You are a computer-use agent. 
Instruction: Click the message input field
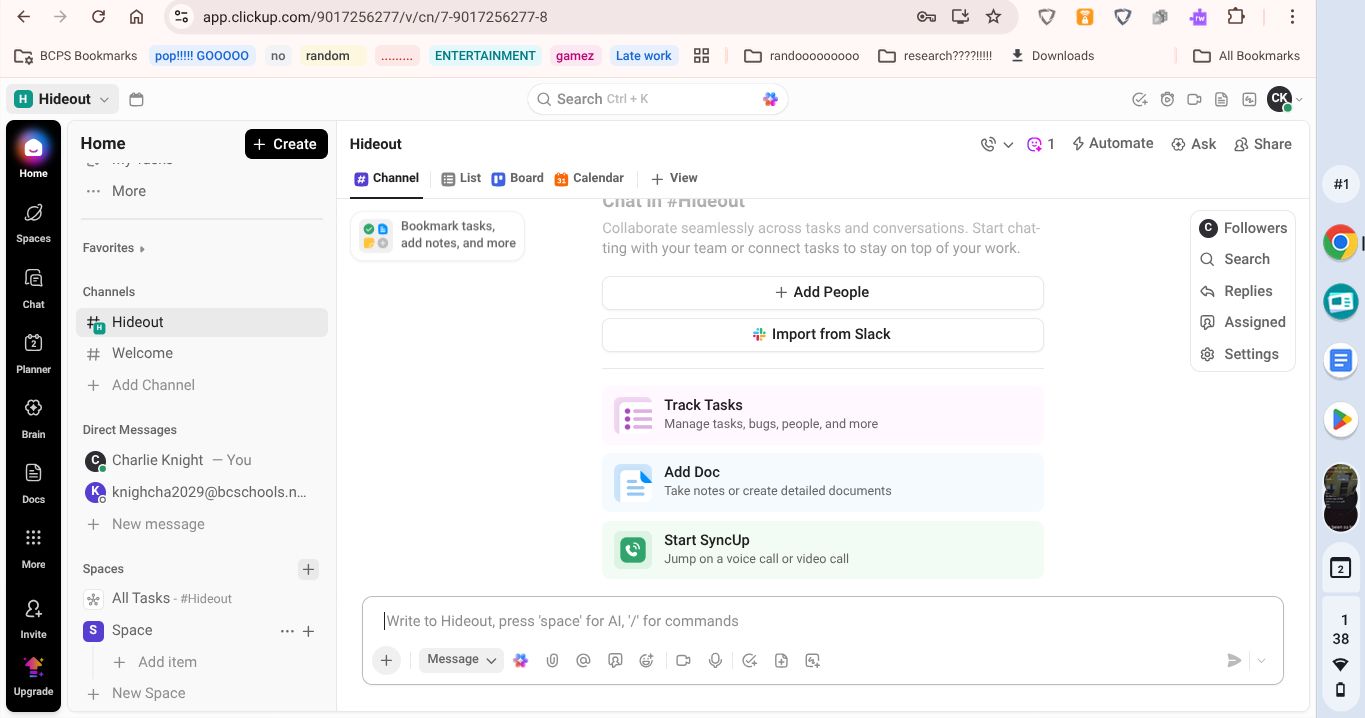(800, 621)
